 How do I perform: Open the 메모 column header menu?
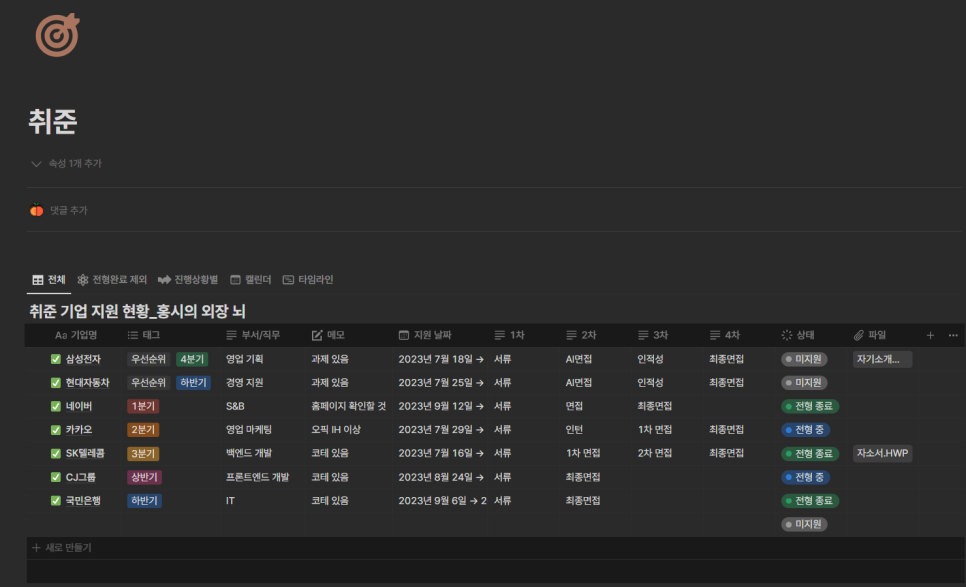click(328, 335)
